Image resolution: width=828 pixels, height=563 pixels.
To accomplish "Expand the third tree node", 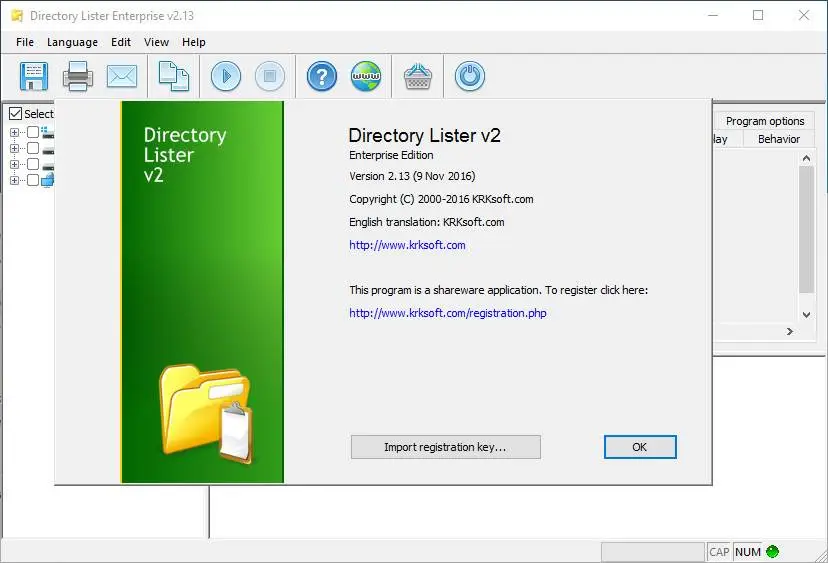I will click(x=14, y=164).
